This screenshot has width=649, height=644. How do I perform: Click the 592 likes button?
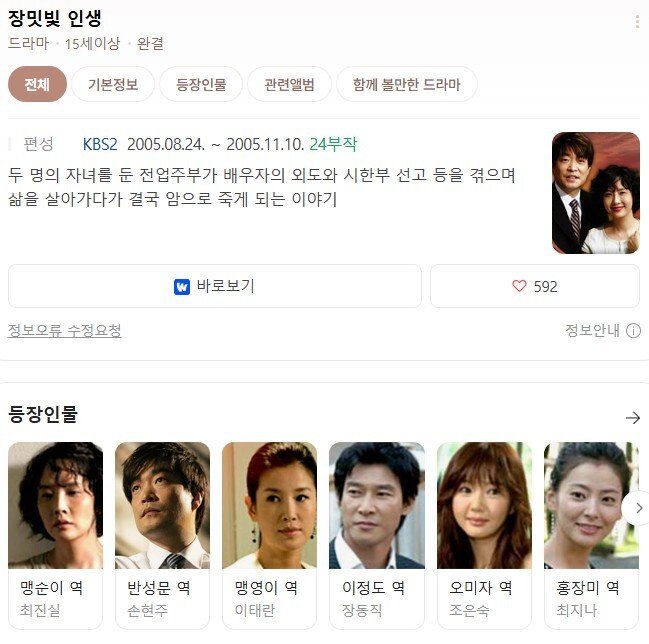pos(535,286)
